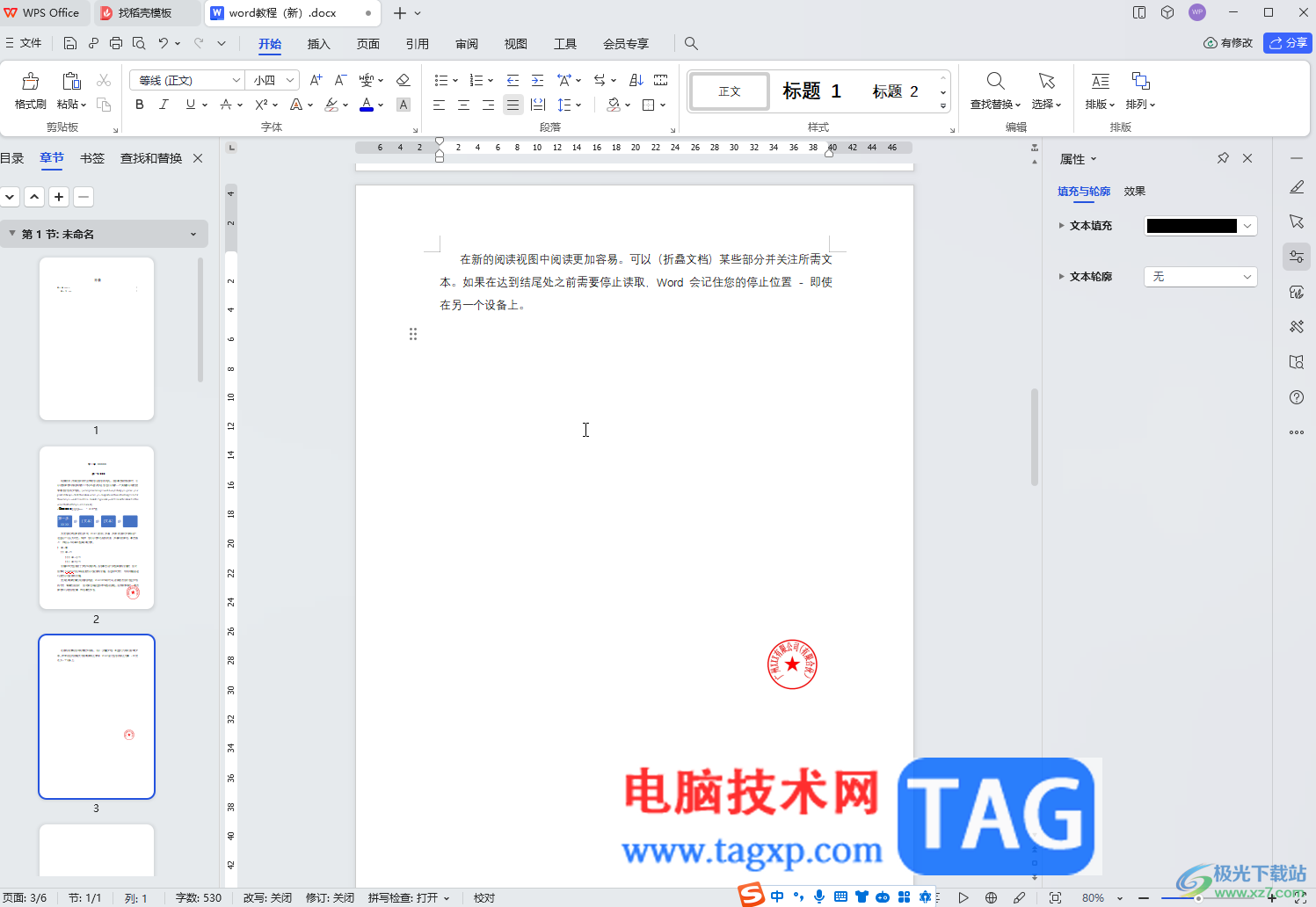1316x907 pixels.
Task: Expand the Text Fill section arrow
Action: tap(1061, 226)
